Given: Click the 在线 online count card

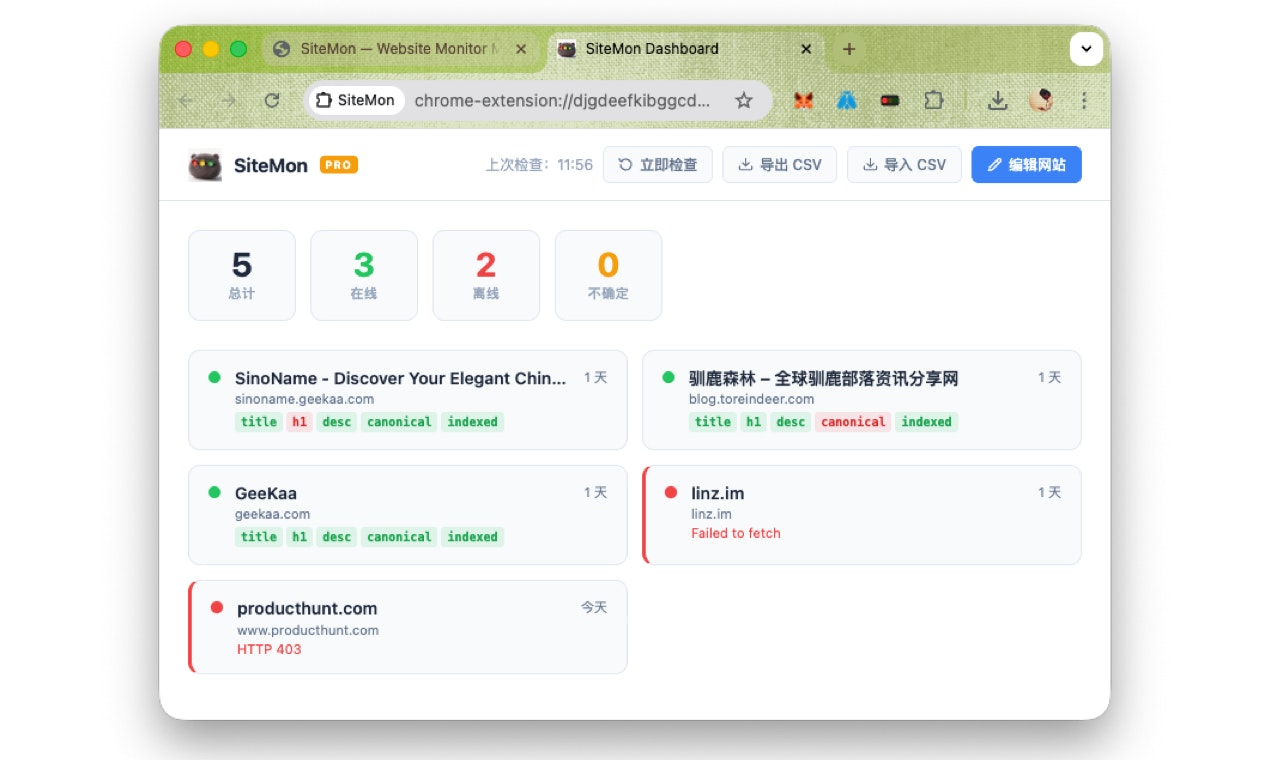Looking at the screenshot, I should click(x=364, y=276).
